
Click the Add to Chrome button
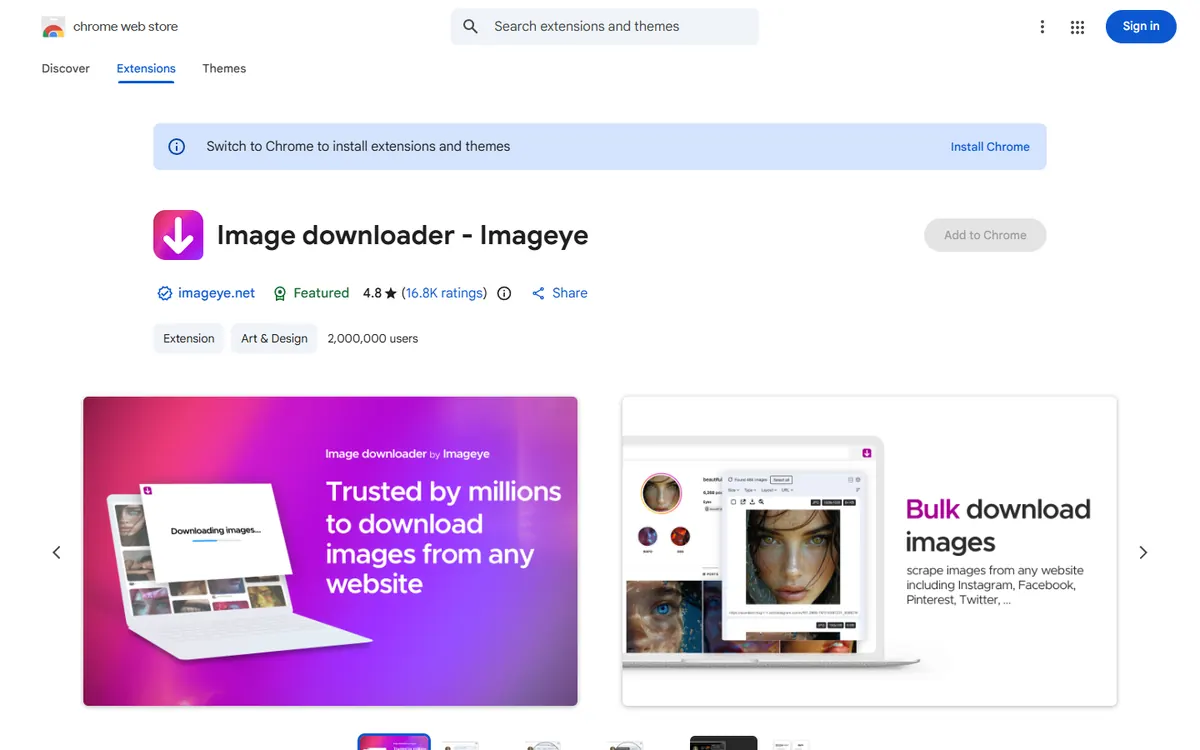985,235
